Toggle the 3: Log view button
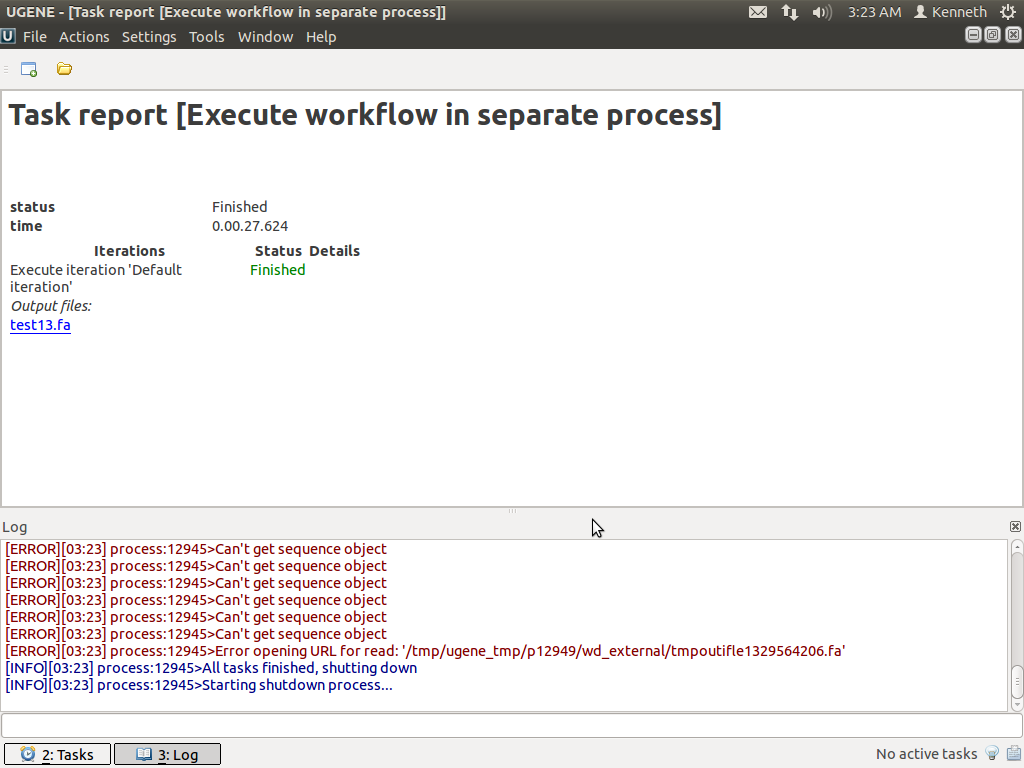 pos(167,754)
